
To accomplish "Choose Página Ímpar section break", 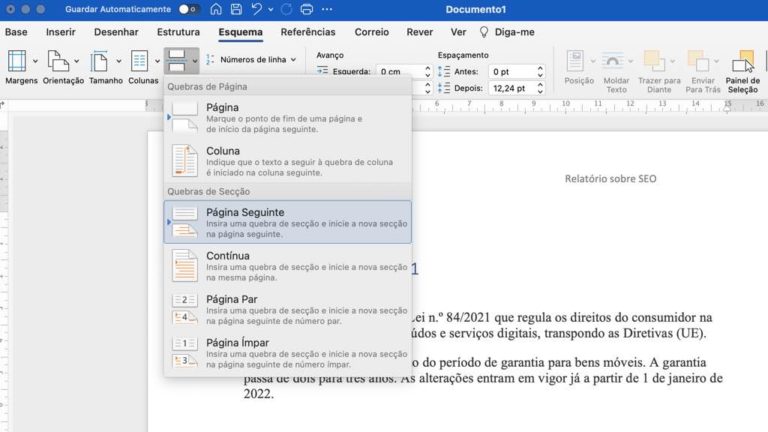I will (x=288, y=353).
